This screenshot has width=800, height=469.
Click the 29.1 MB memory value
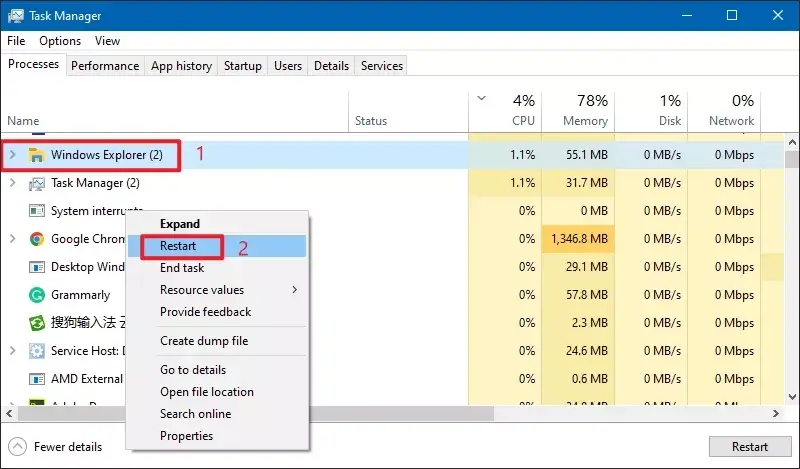coord(587,267)
